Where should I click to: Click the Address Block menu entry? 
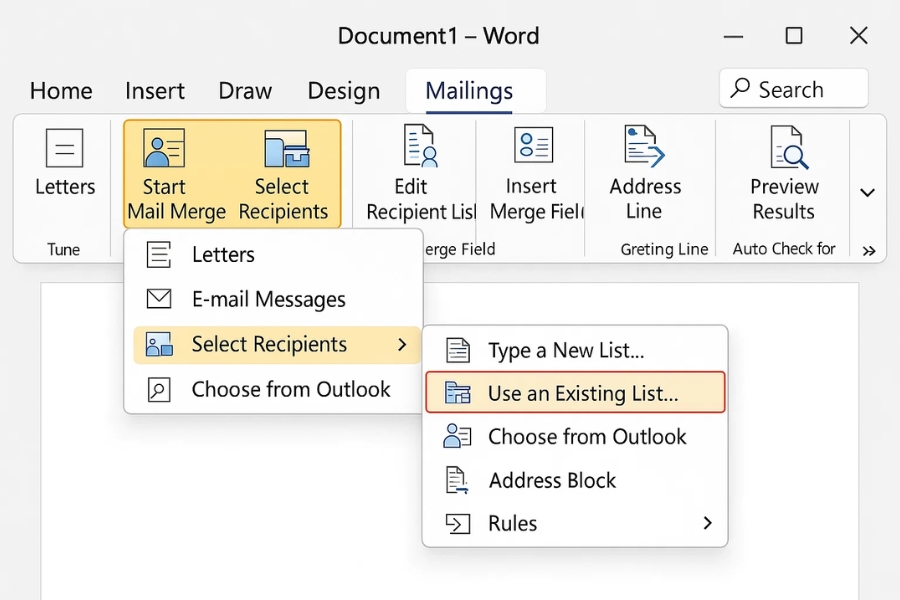point(553,480)
